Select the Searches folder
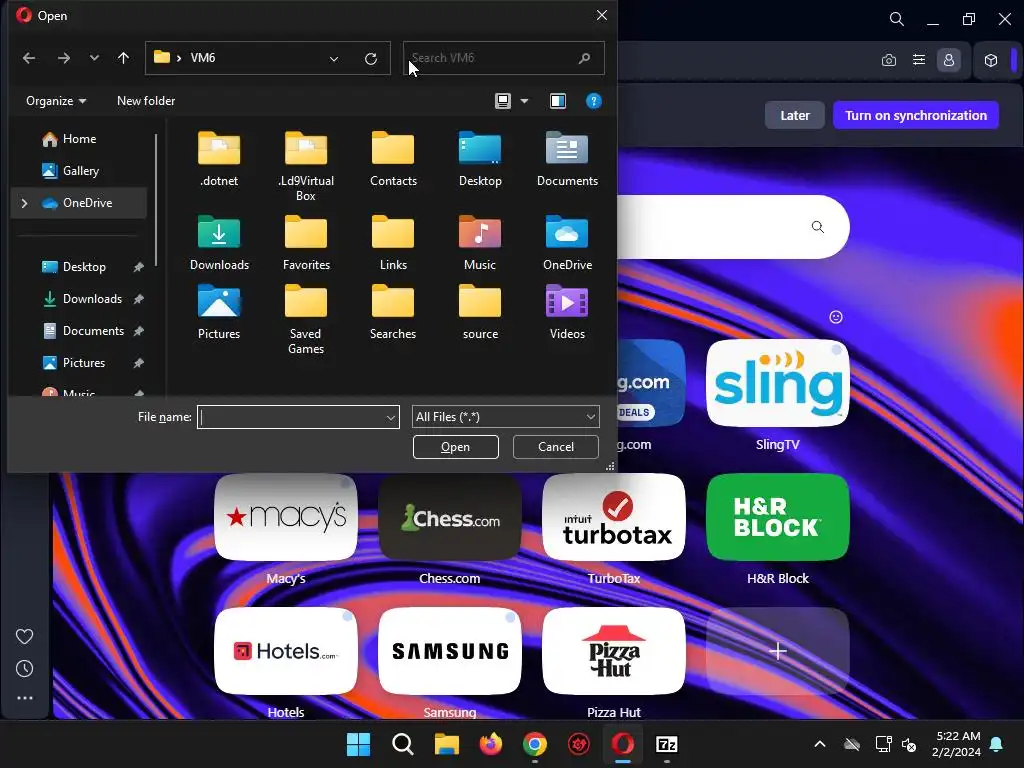The height and width of the screenshot is (768, 1024). tap(393, 312)
